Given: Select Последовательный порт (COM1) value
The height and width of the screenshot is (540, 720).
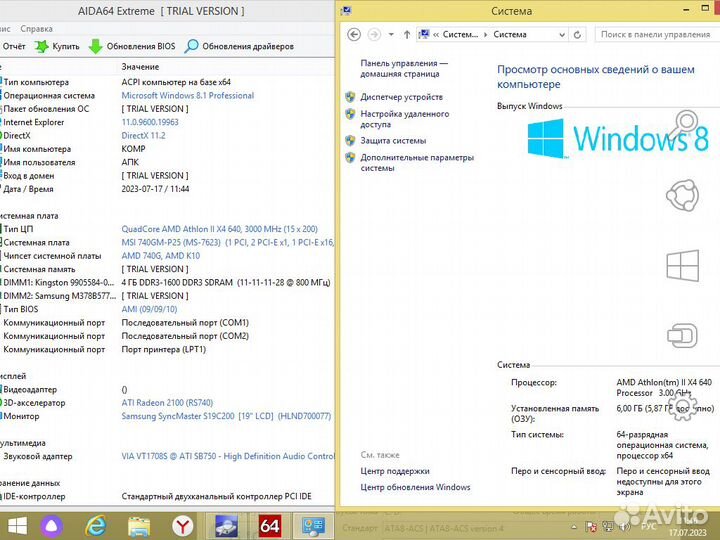Looking at the screenshot, I should (185, 323).
